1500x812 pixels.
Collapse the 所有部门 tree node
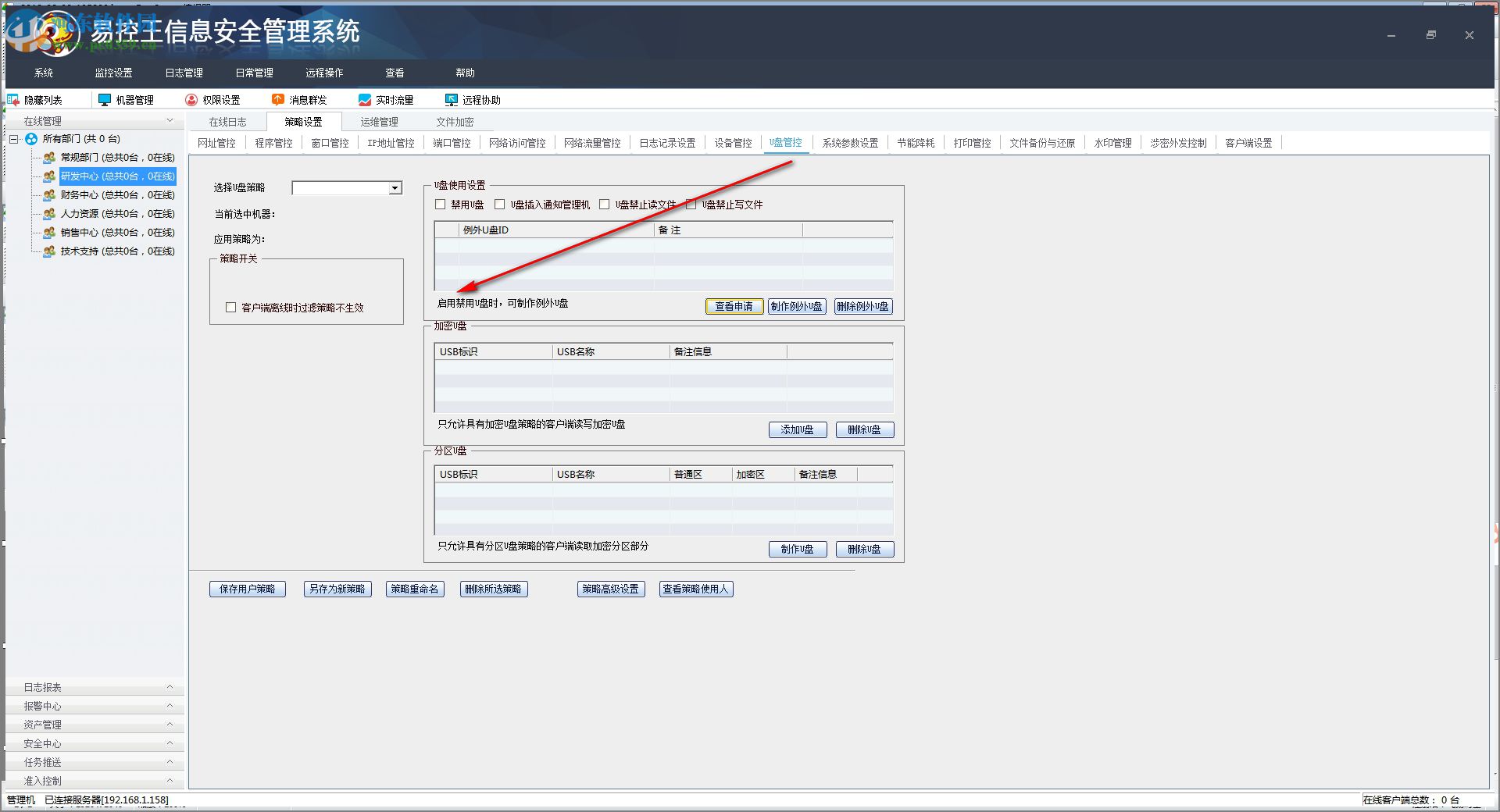pyautogui.click(x=14, y=139)
